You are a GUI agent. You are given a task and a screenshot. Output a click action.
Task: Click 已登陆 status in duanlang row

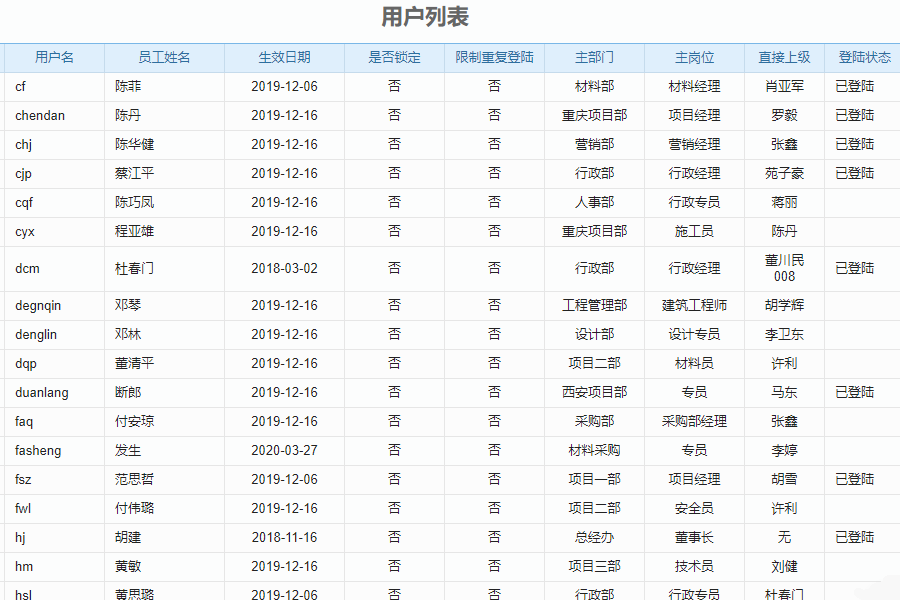tap(855, 393)
